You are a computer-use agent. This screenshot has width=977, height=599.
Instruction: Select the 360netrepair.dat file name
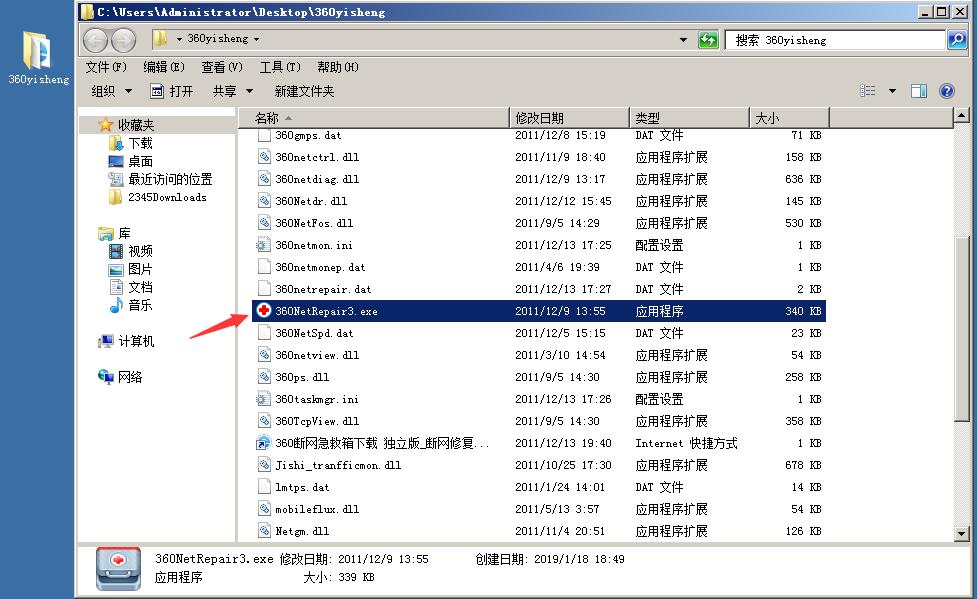(323, 289)
